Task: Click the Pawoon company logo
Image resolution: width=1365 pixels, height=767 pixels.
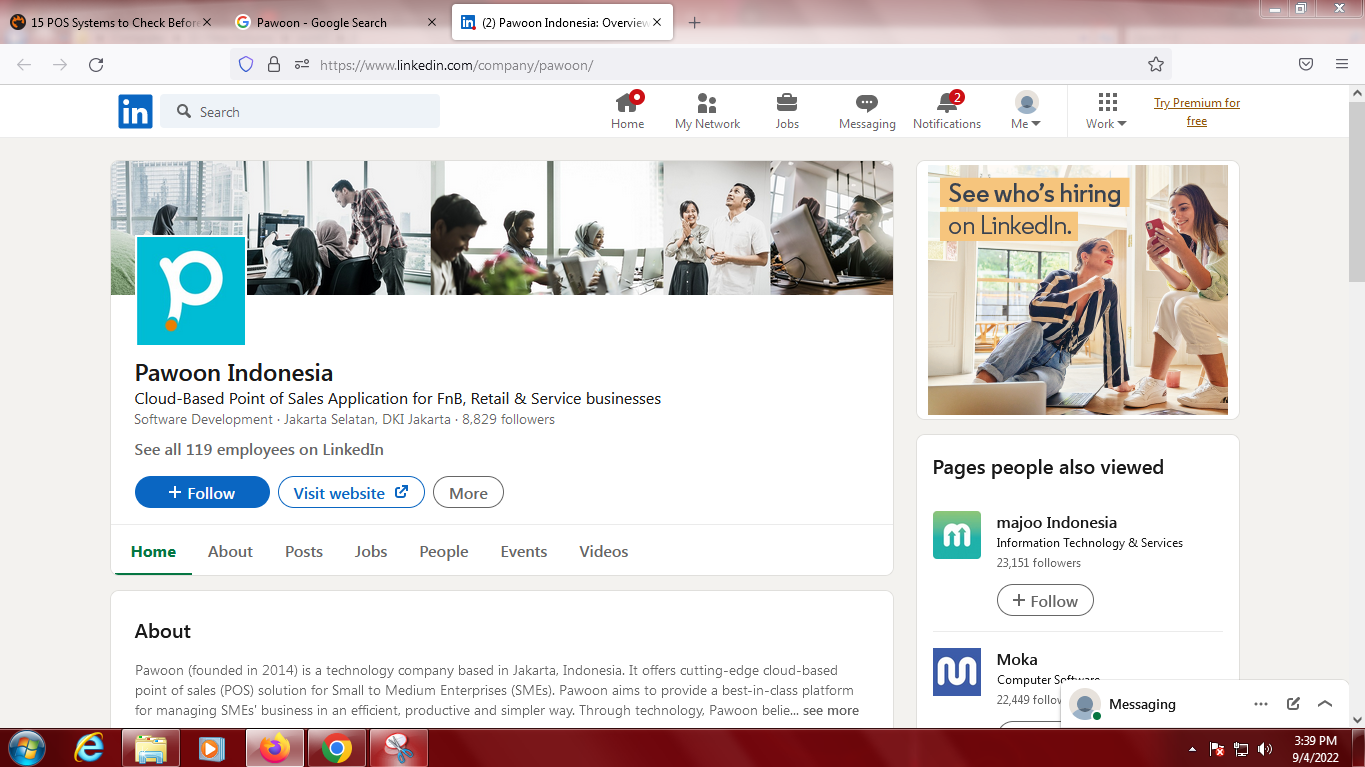Action: click(x=190, y=290)
